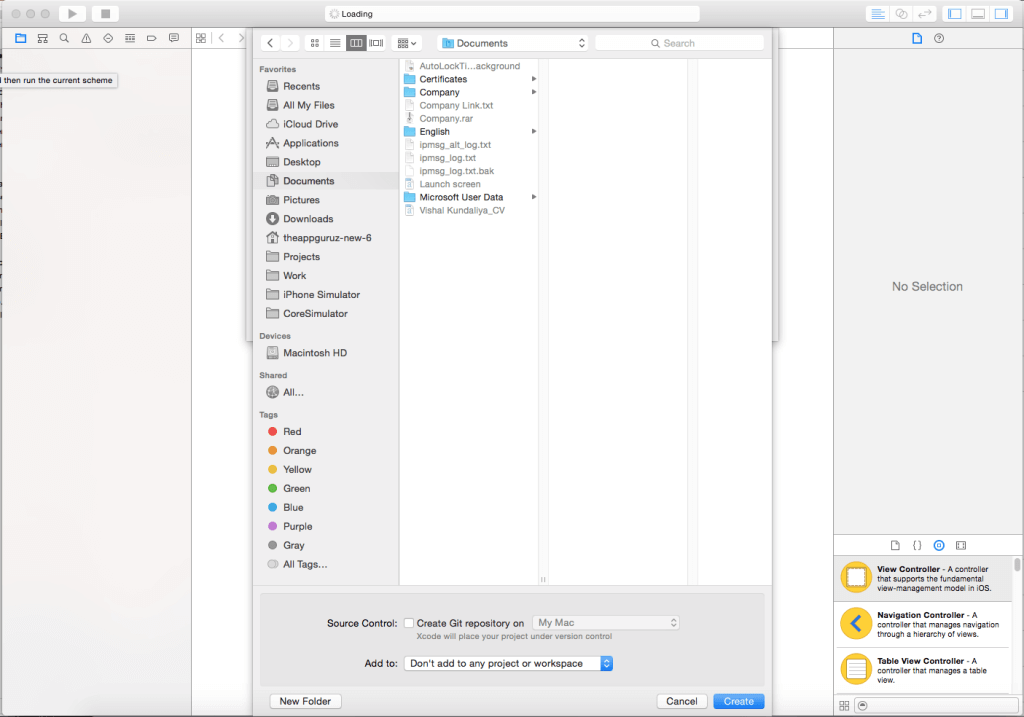Click the New Folder button

[305, 701]
